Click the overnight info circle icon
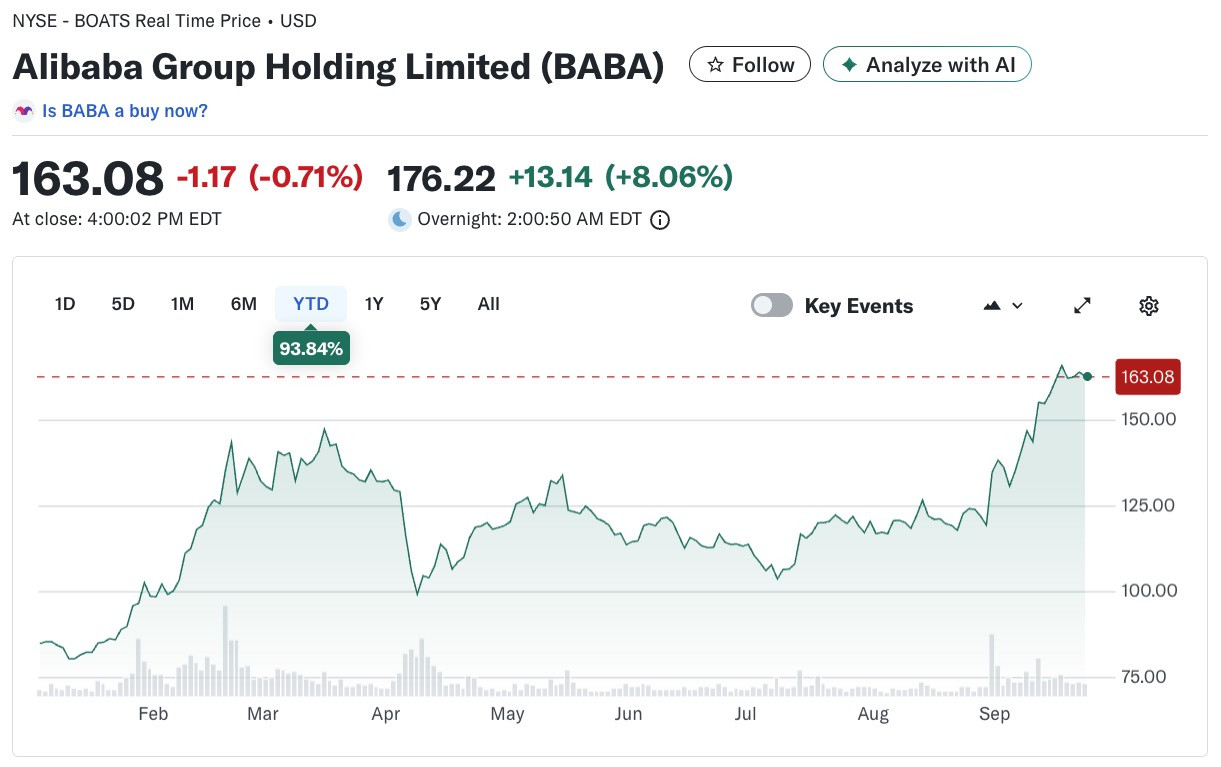 (x=660, y=220)
